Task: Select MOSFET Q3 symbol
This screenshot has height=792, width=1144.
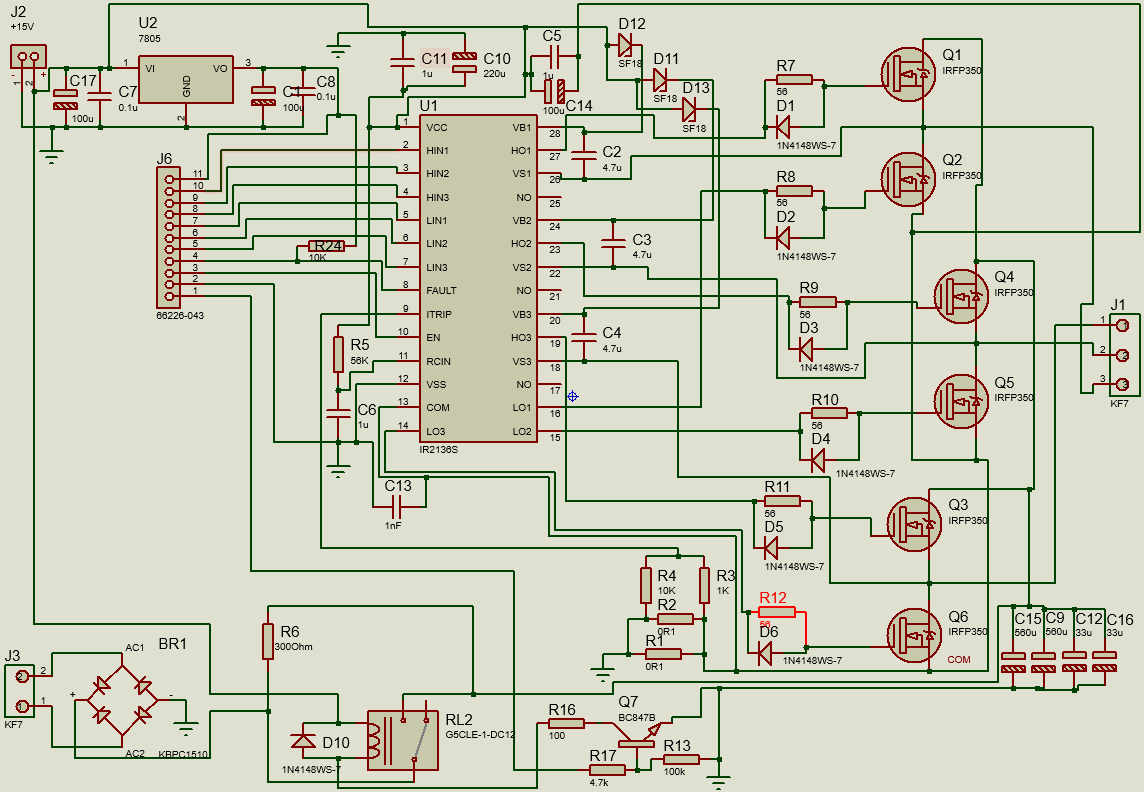Action: 915,524
